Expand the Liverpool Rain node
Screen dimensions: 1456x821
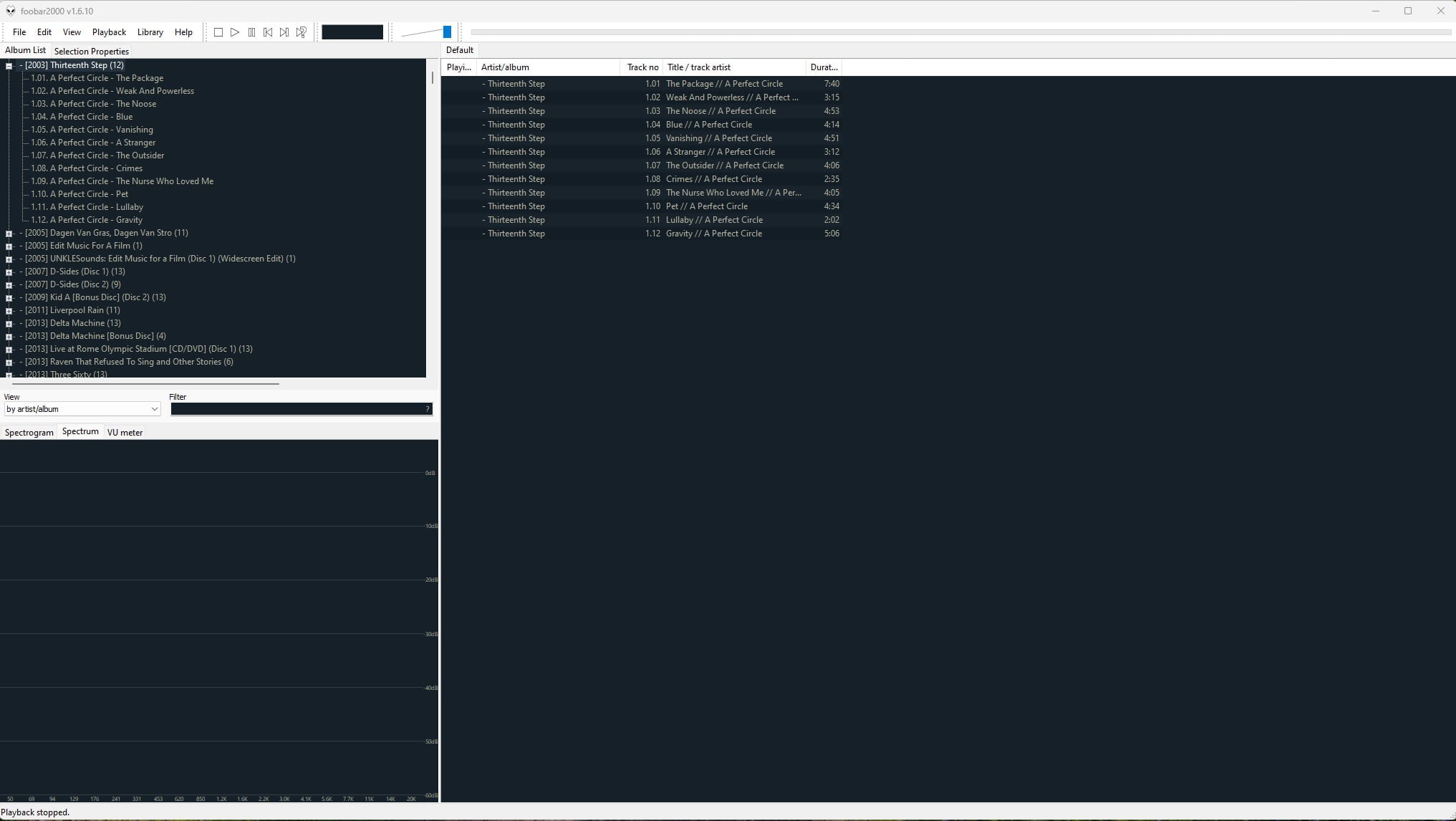click(x=9, y=311)
